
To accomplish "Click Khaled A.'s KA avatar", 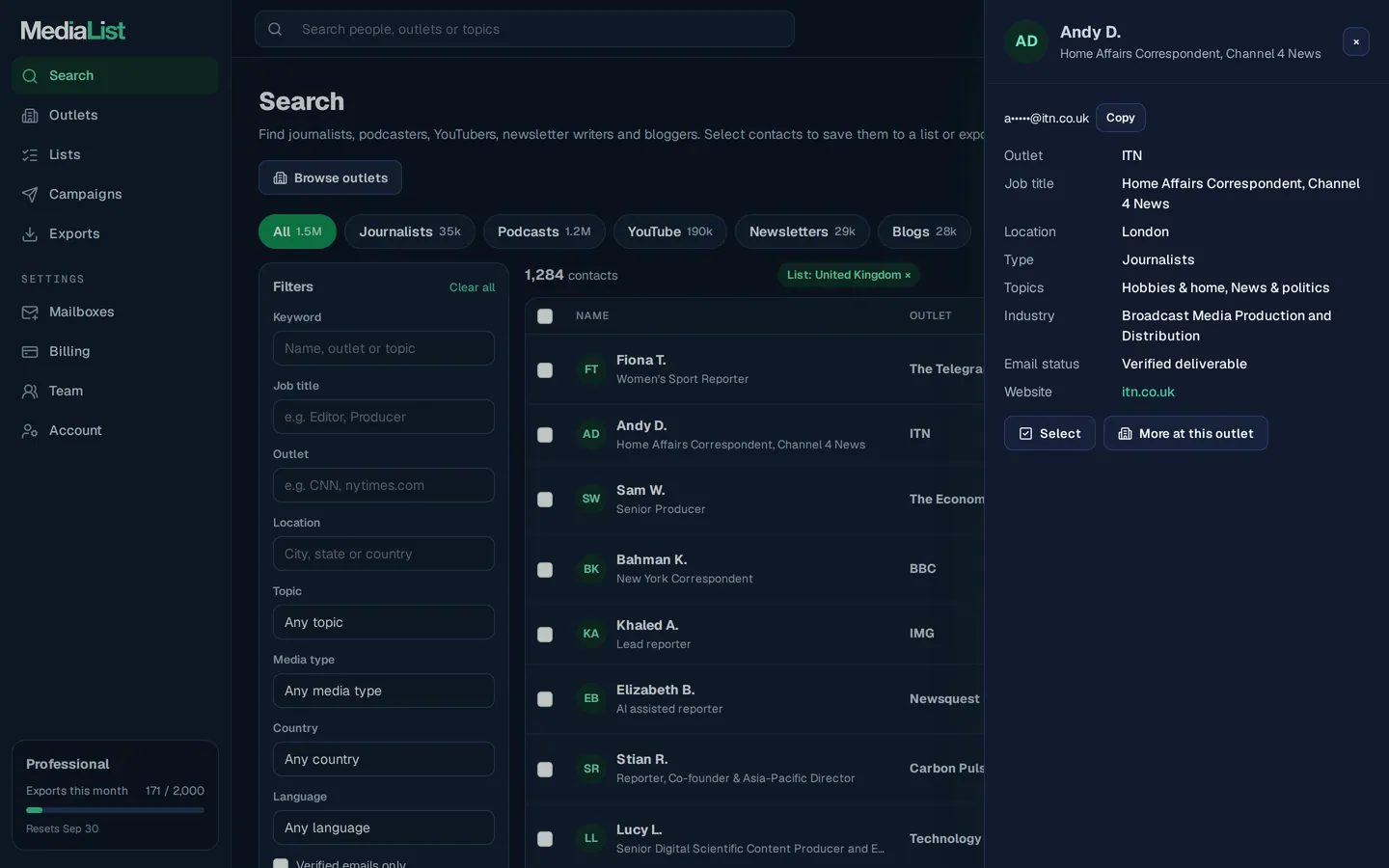I will point(591,634).
